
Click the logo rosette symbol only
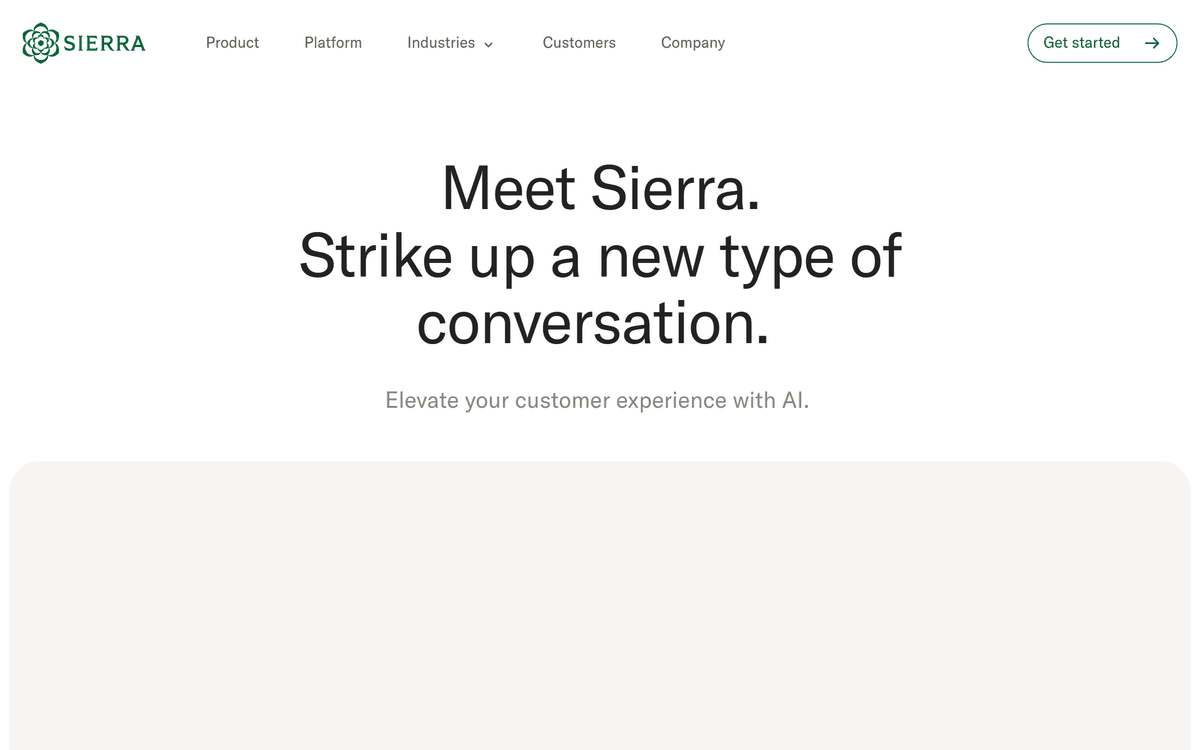click(40, 42)
